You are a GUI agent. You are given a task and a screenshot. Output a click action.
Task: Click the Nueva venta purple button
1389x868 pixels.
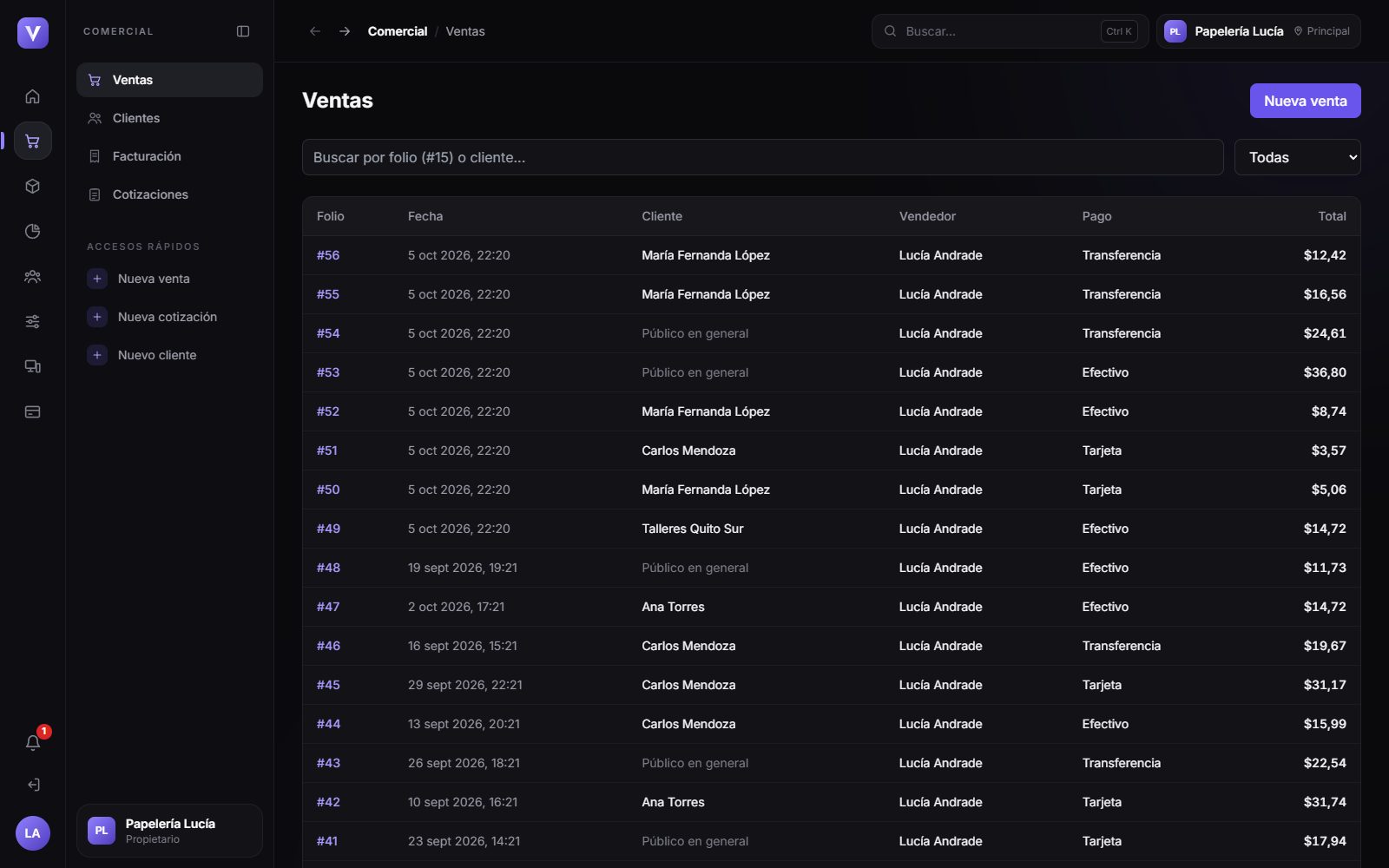pos(1305,101)
